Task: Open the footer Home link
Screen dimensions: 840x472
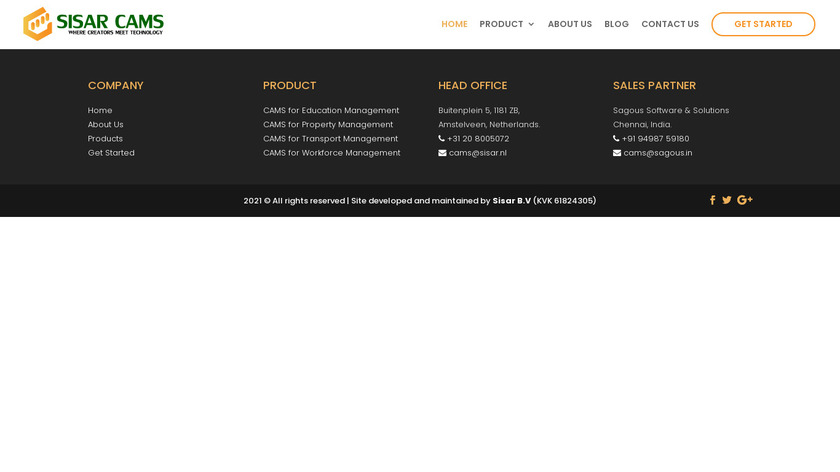Action: (x=100, y=110)
